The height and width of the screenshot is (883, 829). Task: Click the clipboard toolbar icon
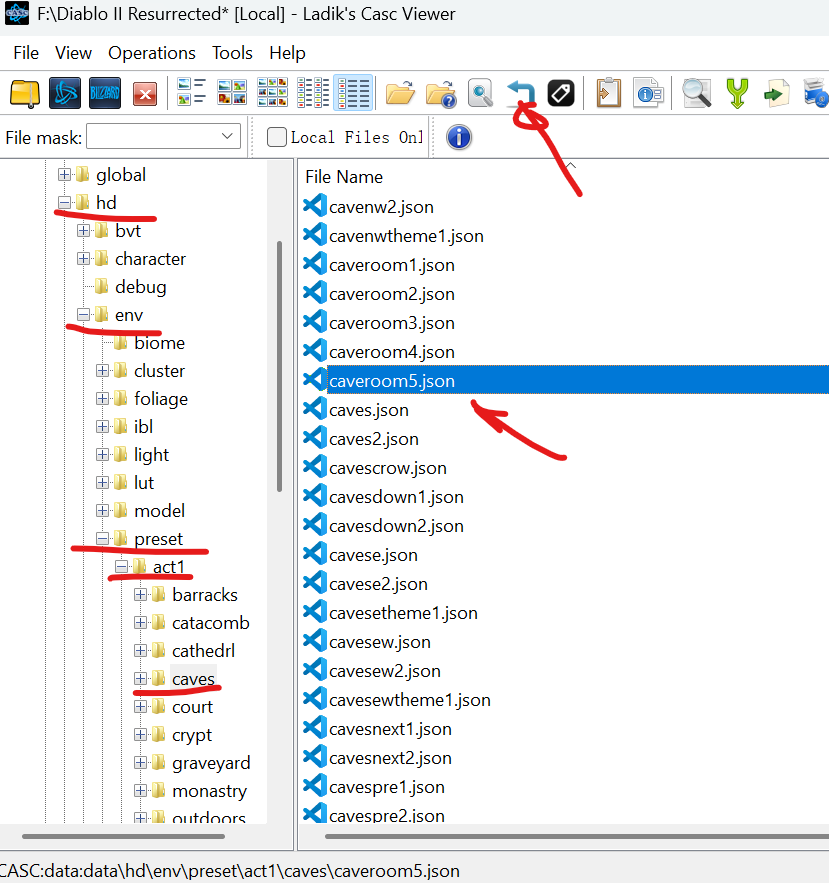coord(608,92)
